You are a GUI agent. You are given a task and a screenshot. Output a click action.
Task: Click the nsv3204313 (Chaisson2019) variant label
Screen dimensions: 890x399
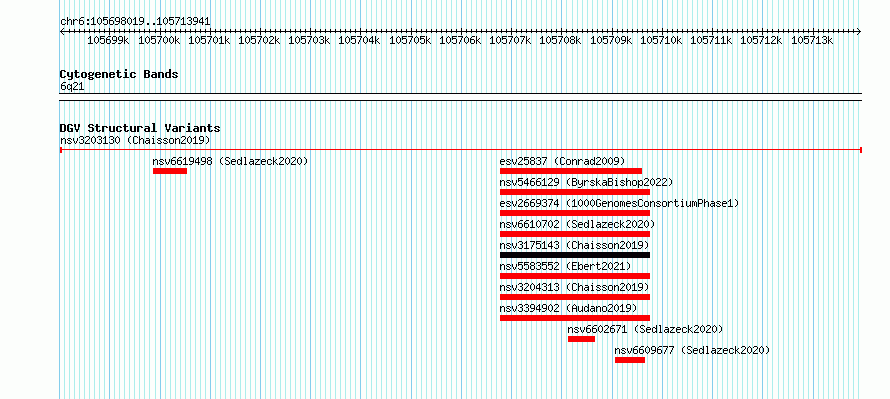[574, 287]
